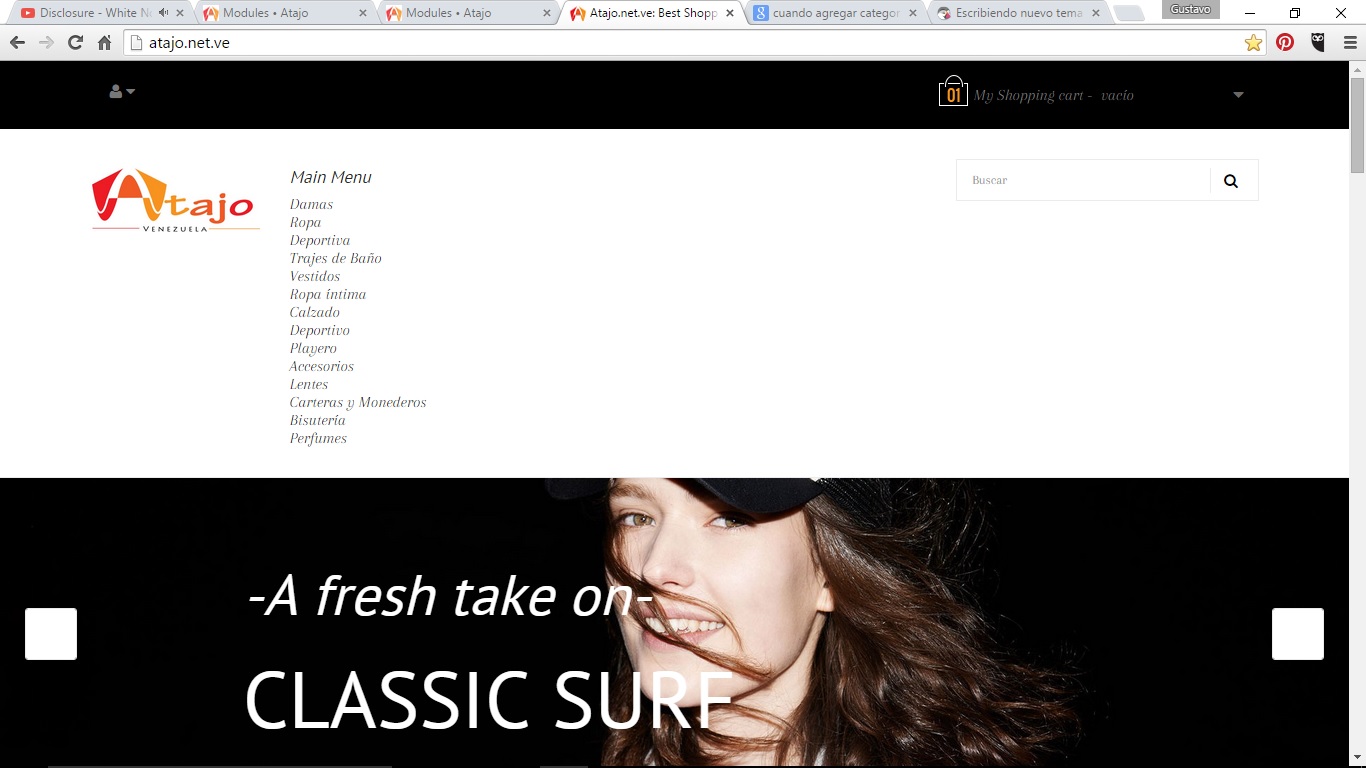This screenshot has width=1366, height=768.
Task: Open the Damas menu link
Action: 311,204
